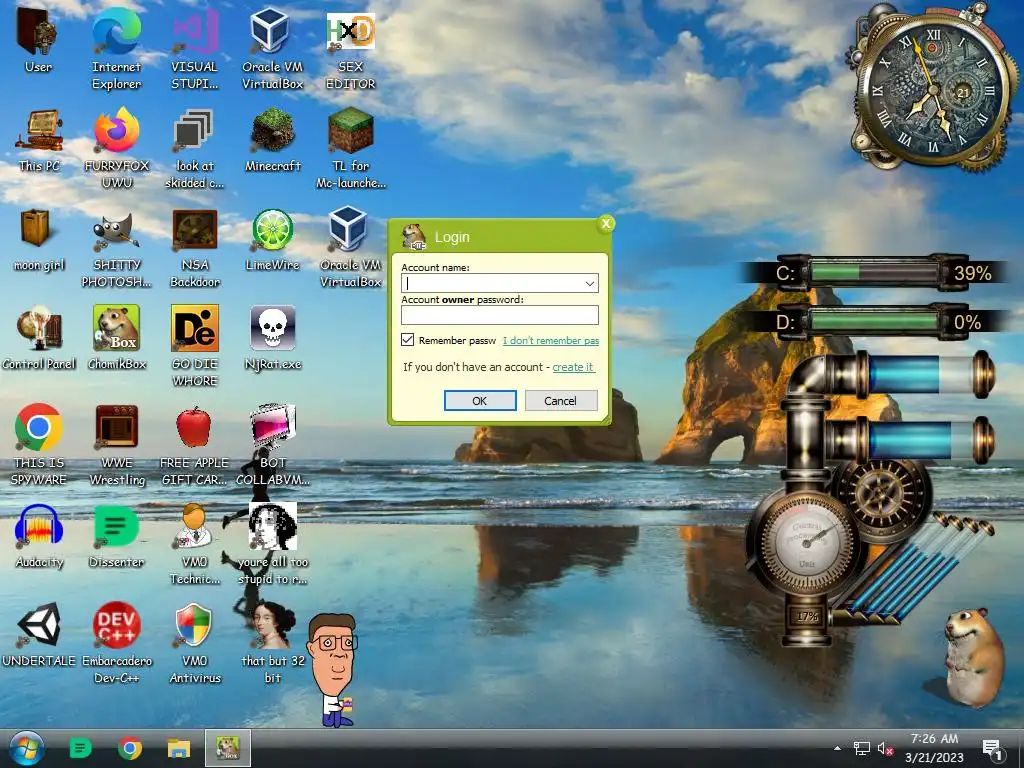
Task: Select the ChomikBox taskbar button
Action: coord(228,748)
